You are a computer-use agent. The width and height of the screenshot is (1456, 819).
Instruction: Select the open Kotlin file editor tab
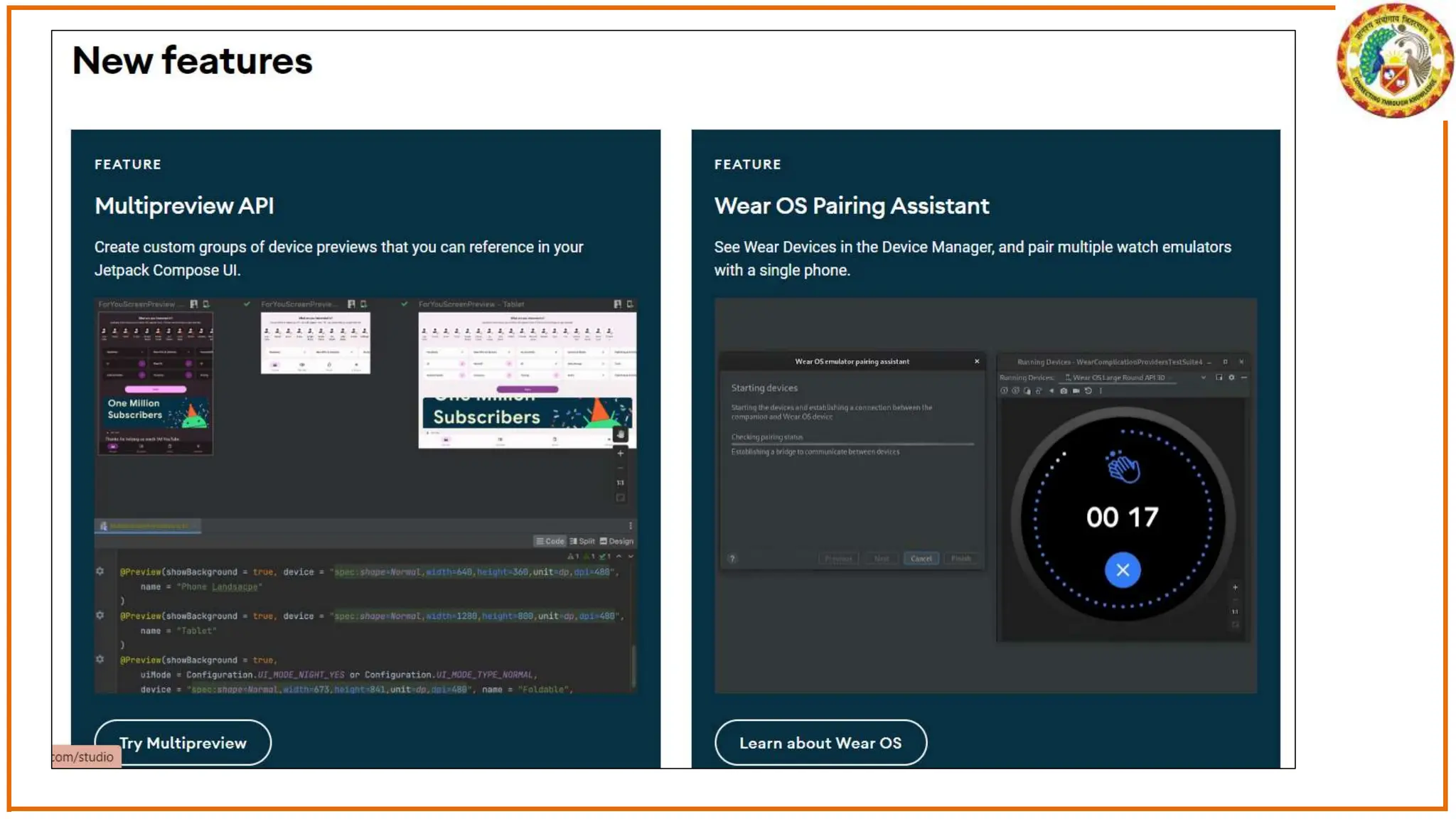(148, 526)
